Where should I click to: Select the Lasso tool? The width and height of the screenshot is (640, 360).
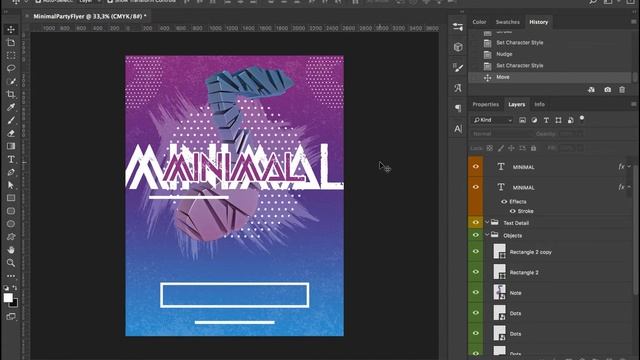(x=11, y=68)
